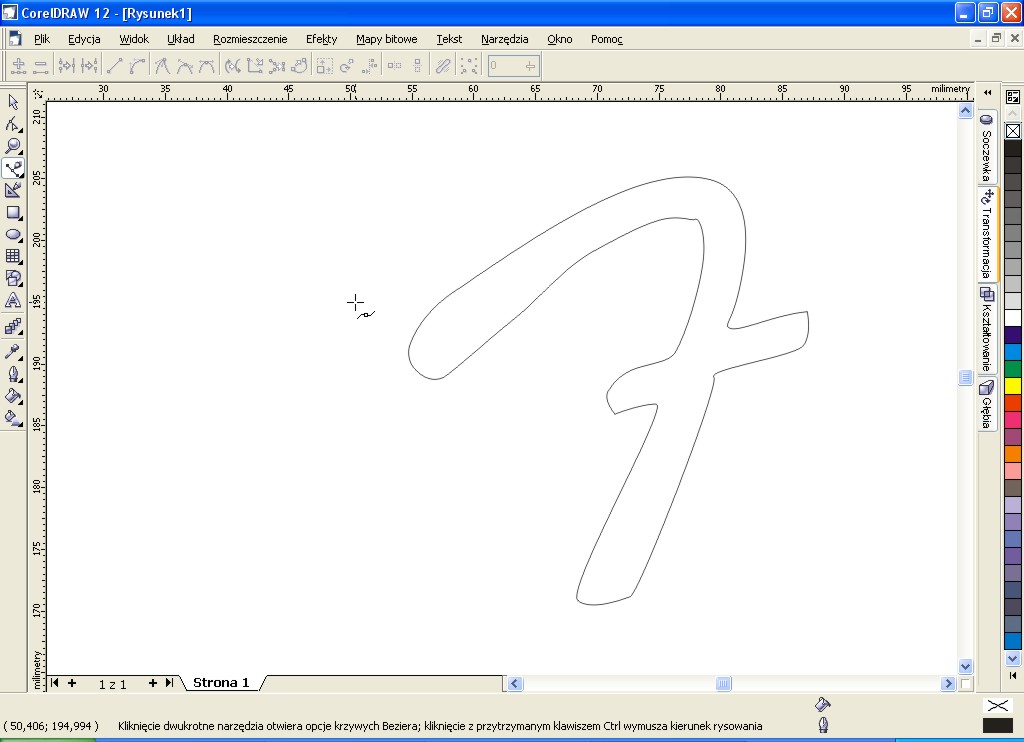Select the Ellipse tool
This screenshot has width=1024, height=742.
(13, 234)
